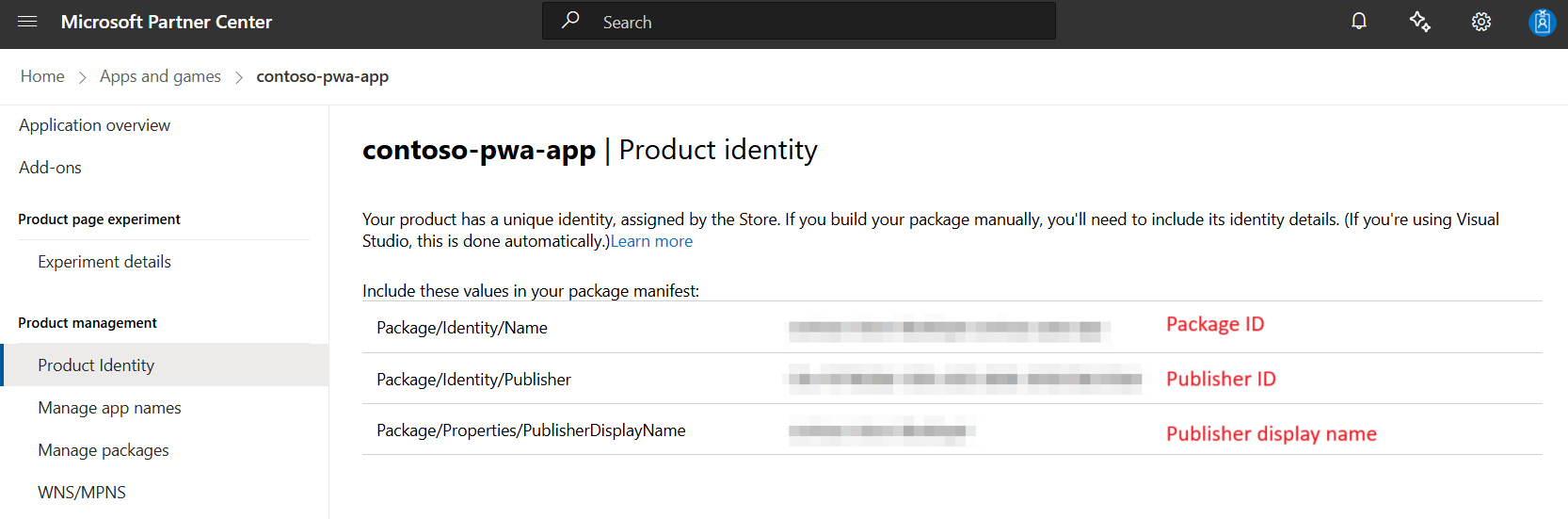This screenshot has width=1568, height=519.
Task: Go to Apps and games breadcrumb
Action: [x=160, y=76]
